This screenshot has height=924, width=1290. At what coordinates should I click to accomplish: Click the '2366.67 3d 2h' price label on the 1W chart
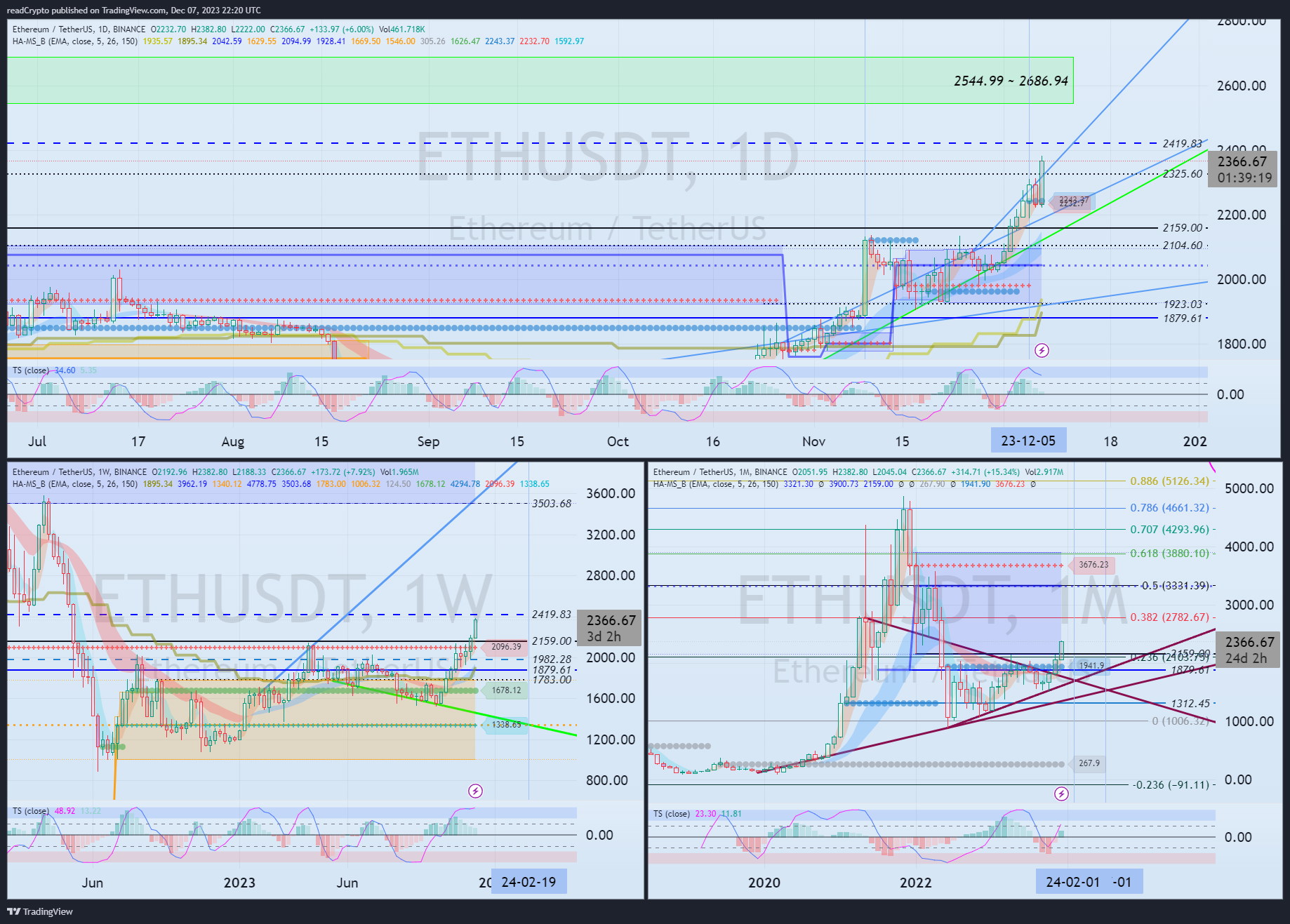pyautogui.click(x=609, y=628)
